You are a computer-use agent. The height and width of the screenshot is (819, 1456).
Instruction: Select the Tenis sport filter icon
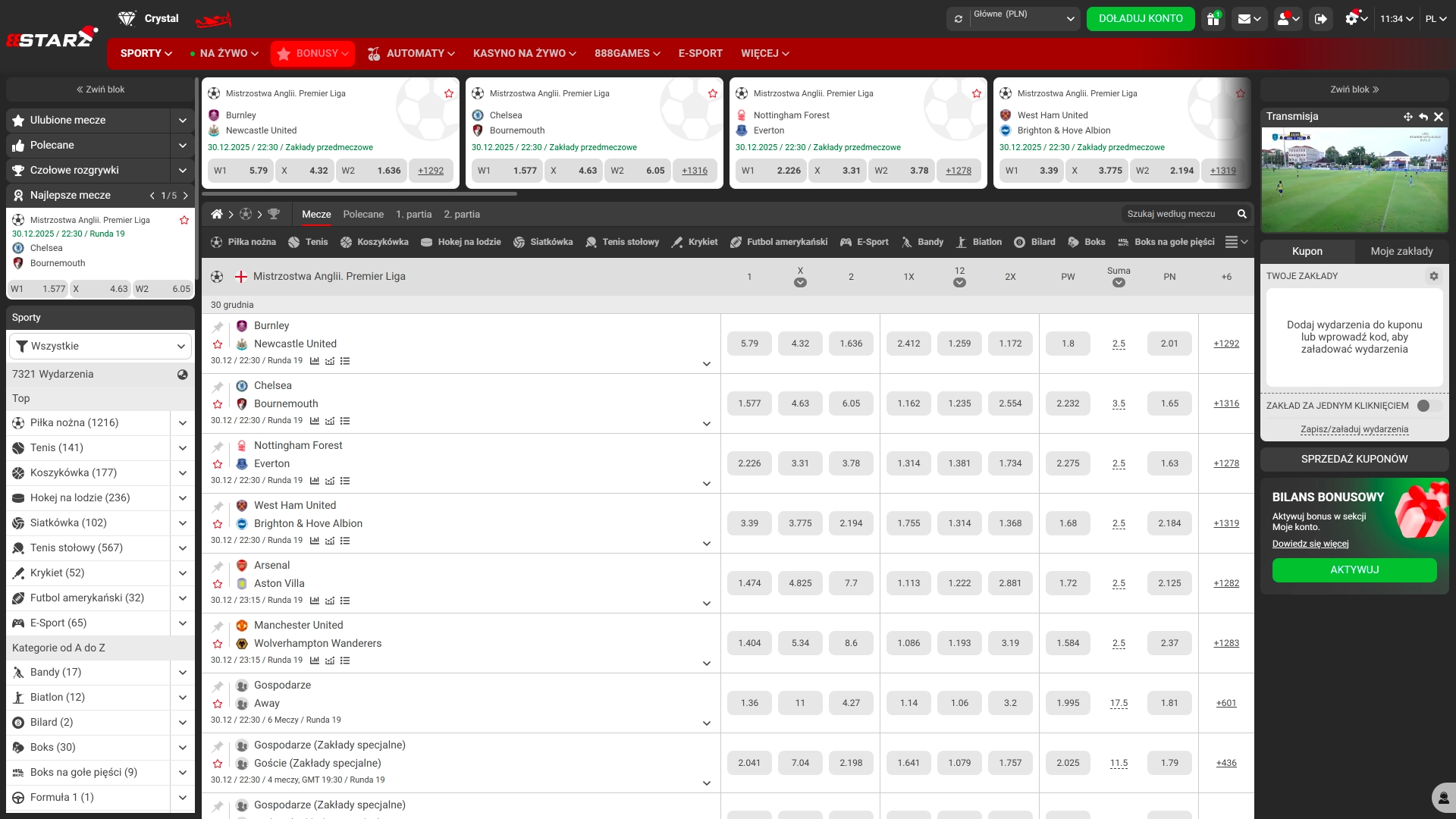click(294, 242)
